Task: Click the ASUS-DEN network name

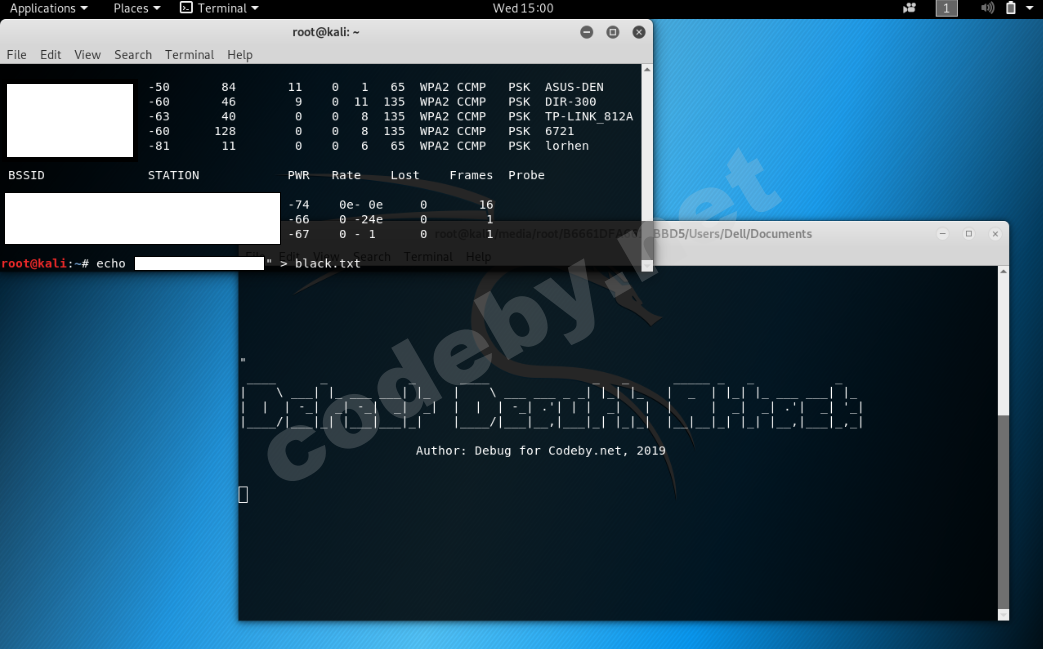Action: [x=574, y=87]
